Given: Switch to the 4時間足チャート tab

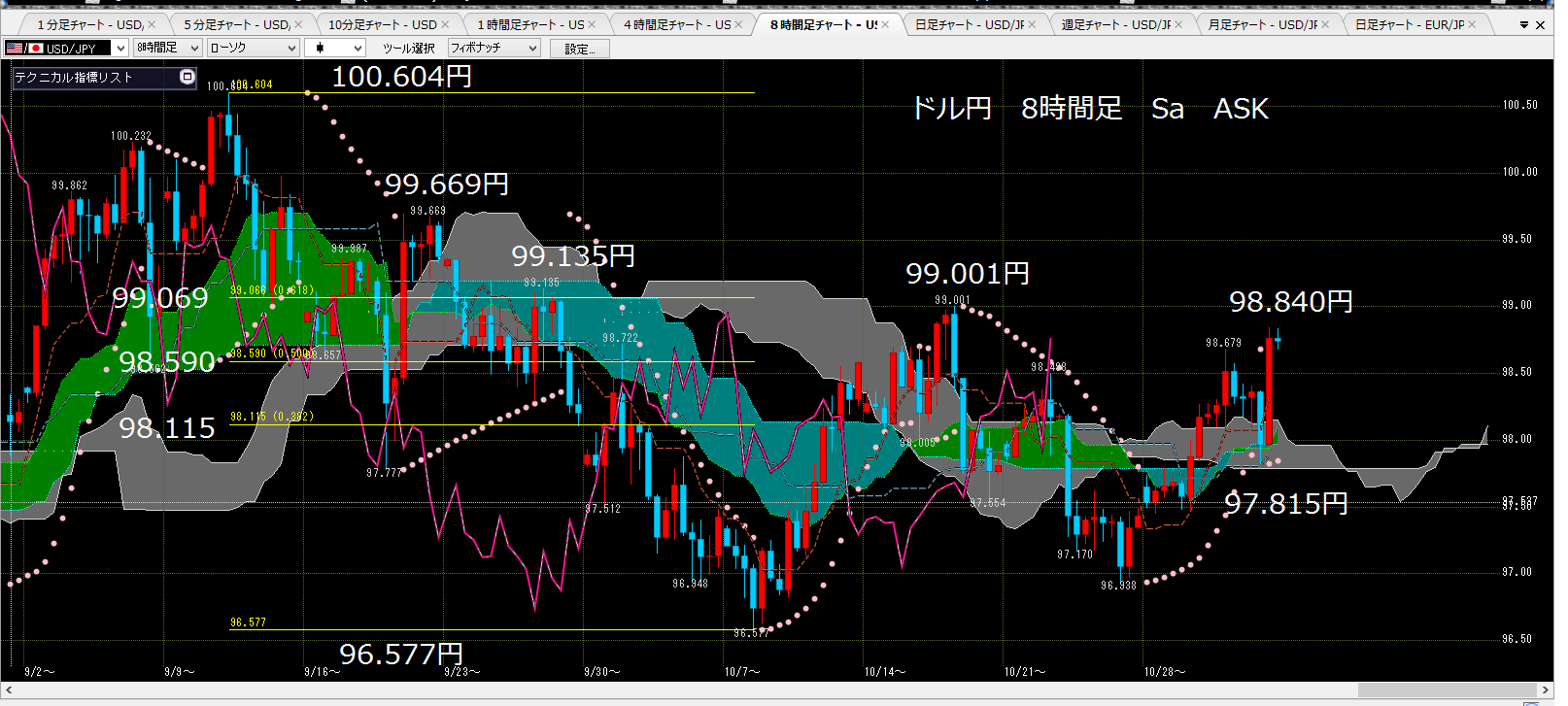Looking at the screenshot, I should [676, 25].
